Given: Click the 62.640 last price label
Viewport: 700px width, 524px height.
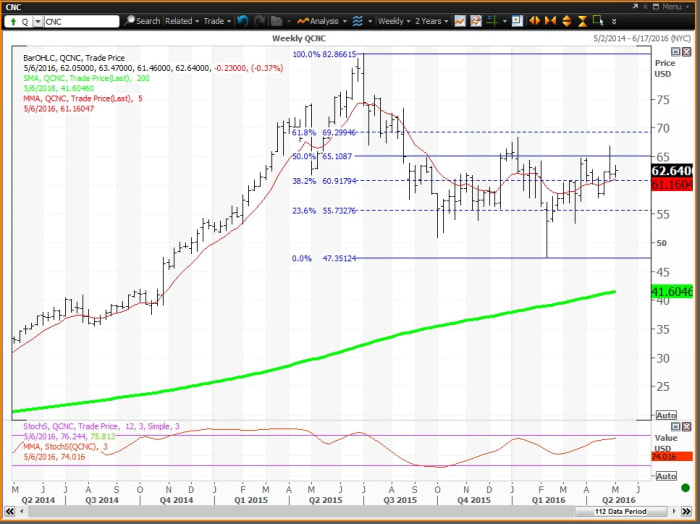Looking at the screenshot, I should [672, 171].
